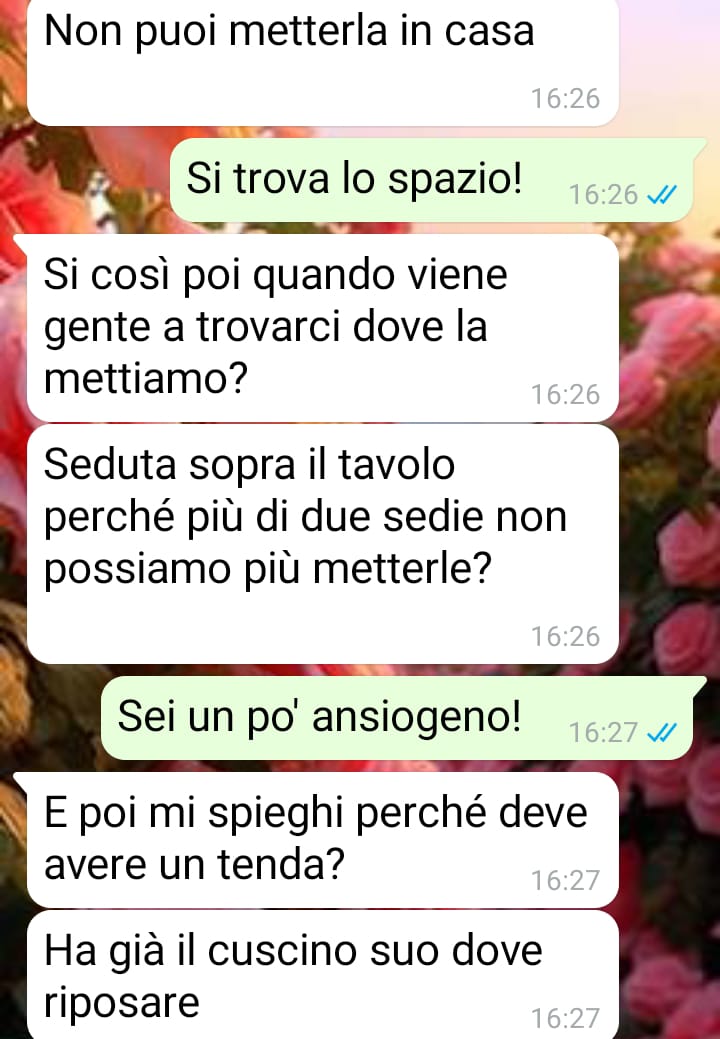The height and width of the screenshot is (1039, 720).
Task: Select the 'Non puoi metterla in casa' message
Action: [x=323, y=62]
